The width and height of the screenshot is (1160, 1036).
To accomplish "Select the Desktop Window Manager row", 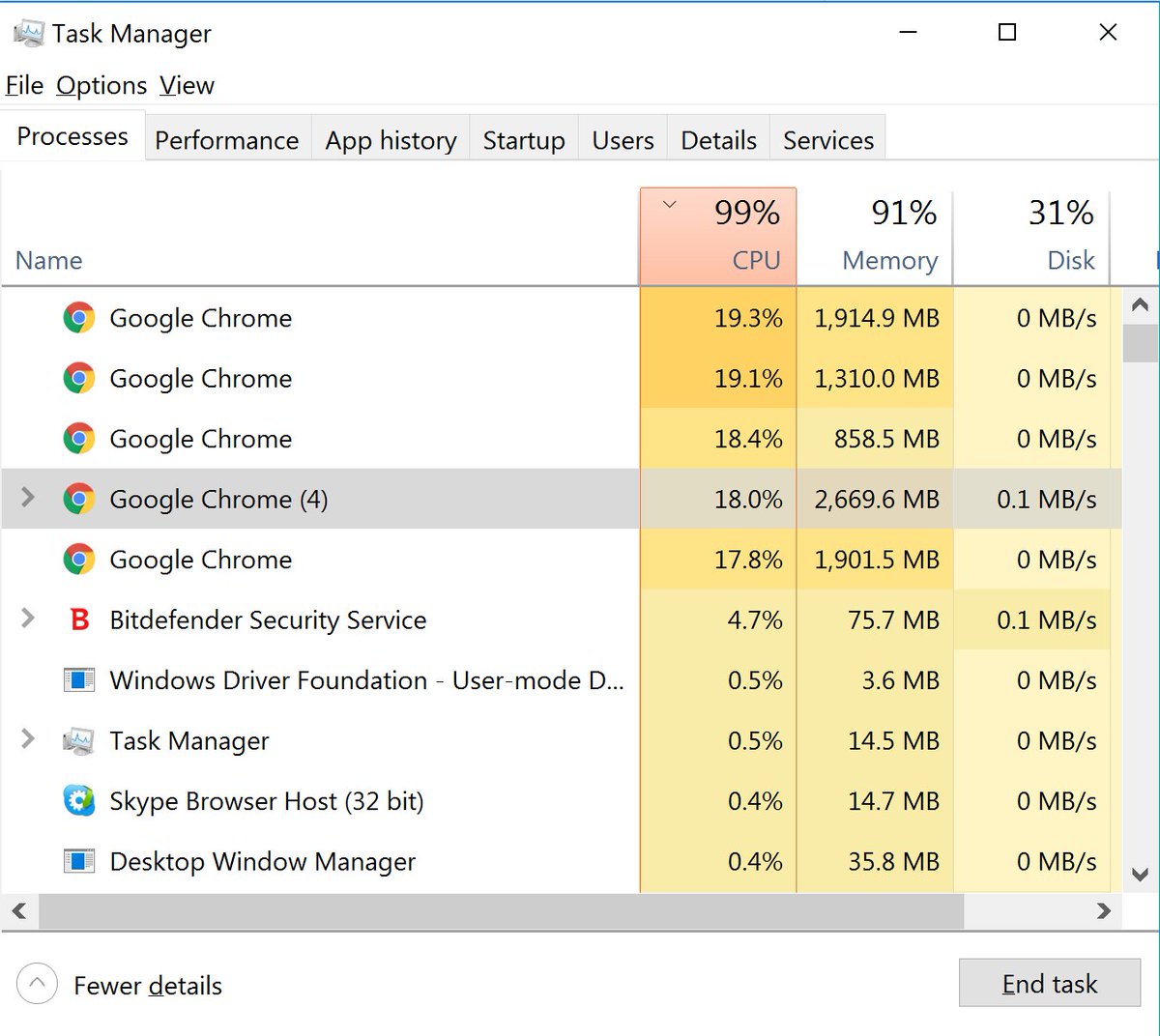I will (x=562, y=861).
